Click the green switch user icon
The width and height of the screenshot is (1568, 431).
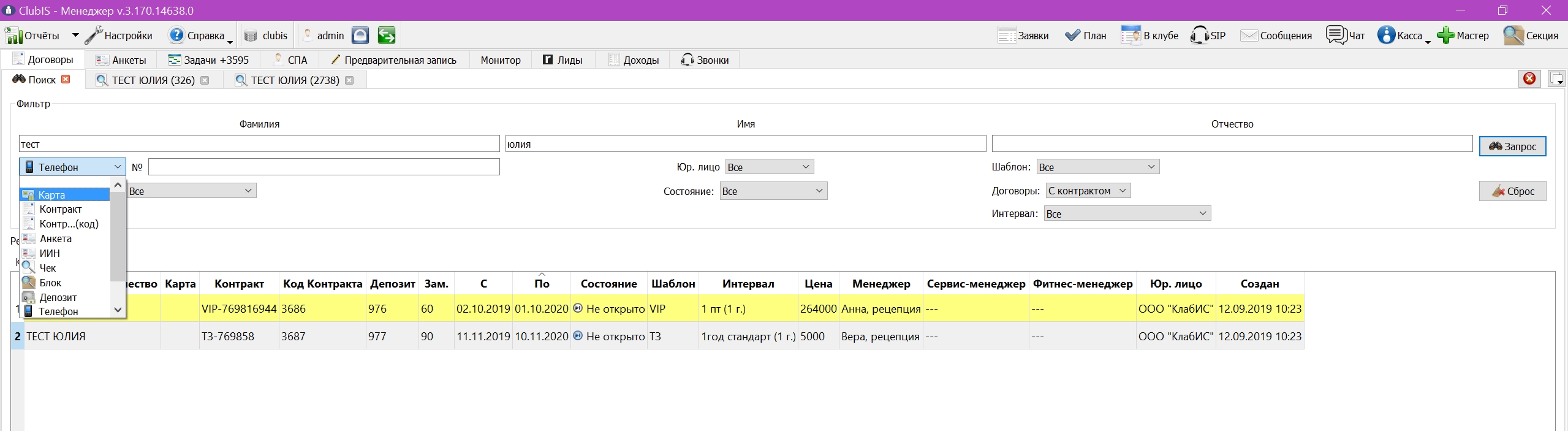tap(386, 36)
